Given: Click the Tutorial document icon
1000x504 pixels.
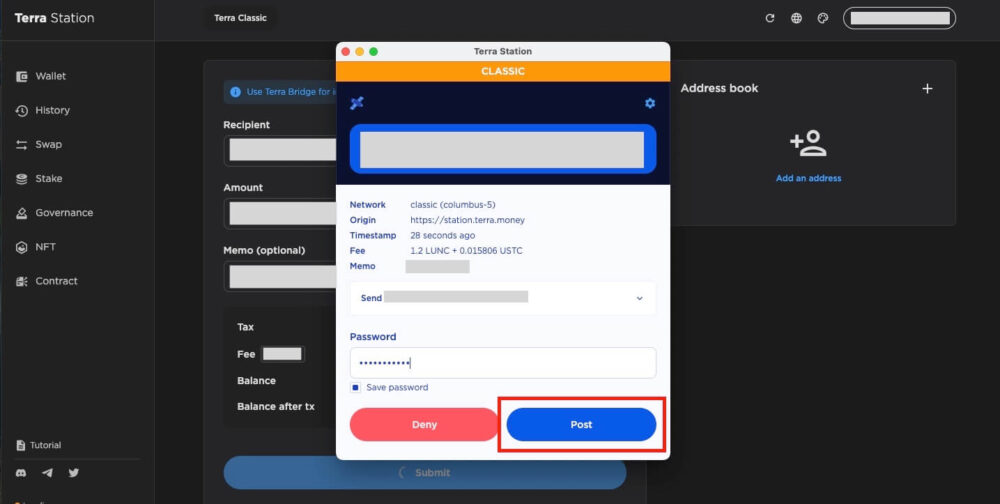Looking at the screenshot, I should point(20,445).
